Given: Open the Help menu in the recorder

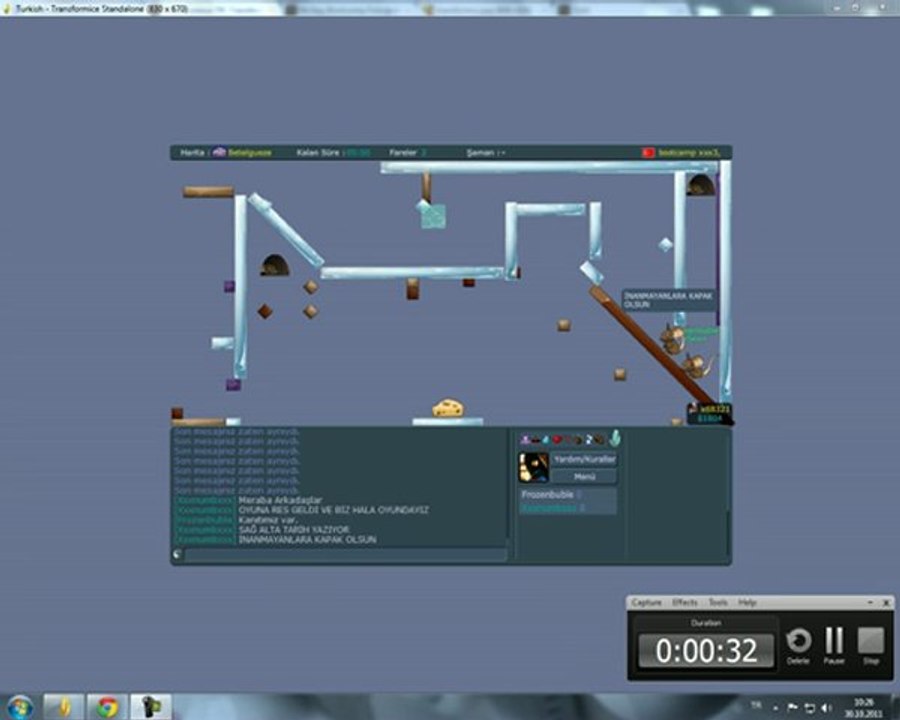Looking at the screenshot, I should click(x=747, y=602).
